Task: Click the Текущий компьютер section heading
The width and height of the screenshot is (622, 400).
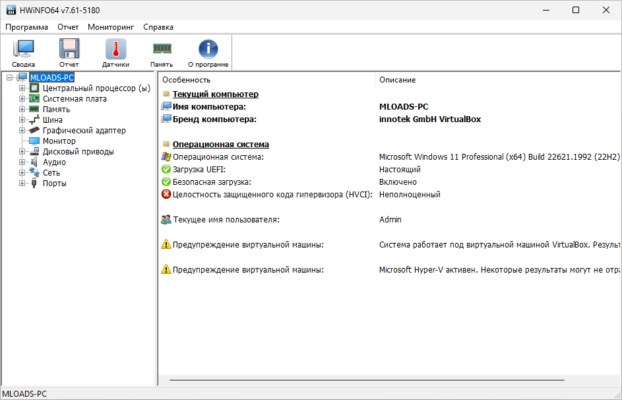Action: coord(215,94)
